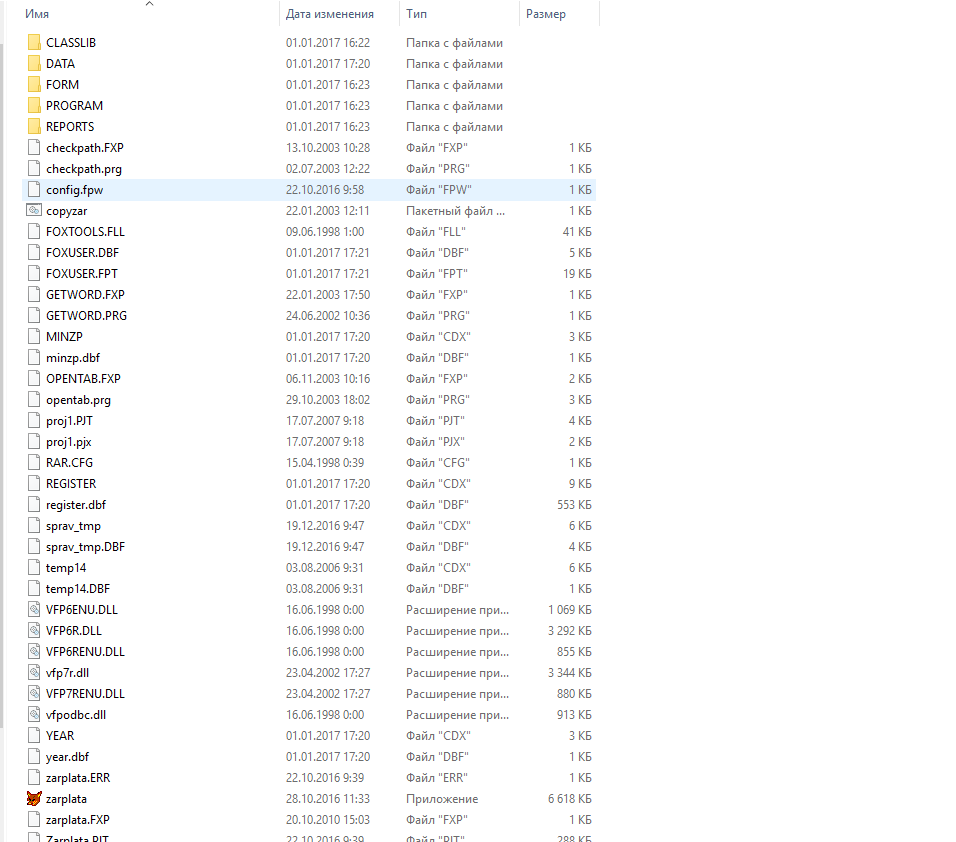
Task: Sort files by the Тип column header
Action: [416, 14]
